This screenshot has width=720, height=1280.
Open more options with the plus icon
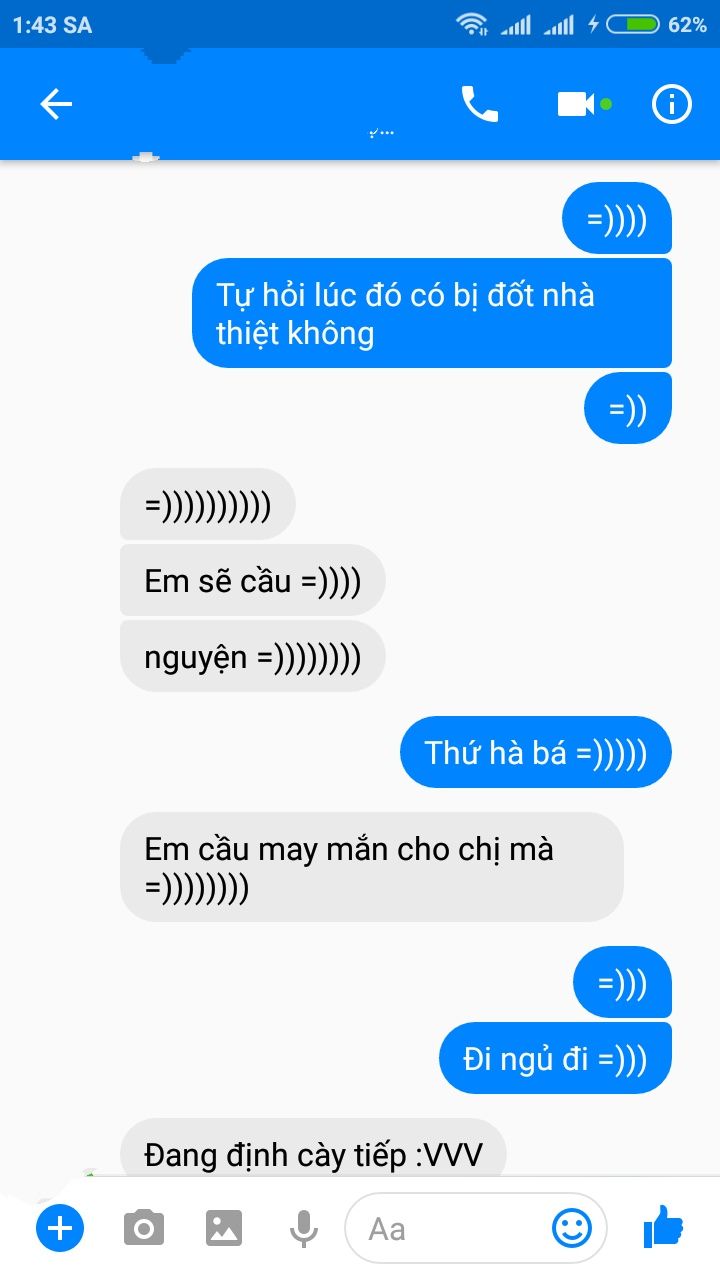click(x=60, y=1228)
